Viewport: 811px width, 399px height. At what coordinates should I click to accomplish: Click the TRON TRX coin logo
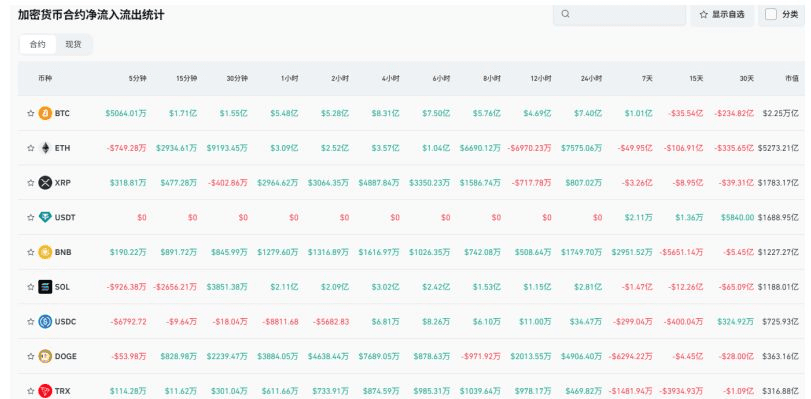(46, 391)
